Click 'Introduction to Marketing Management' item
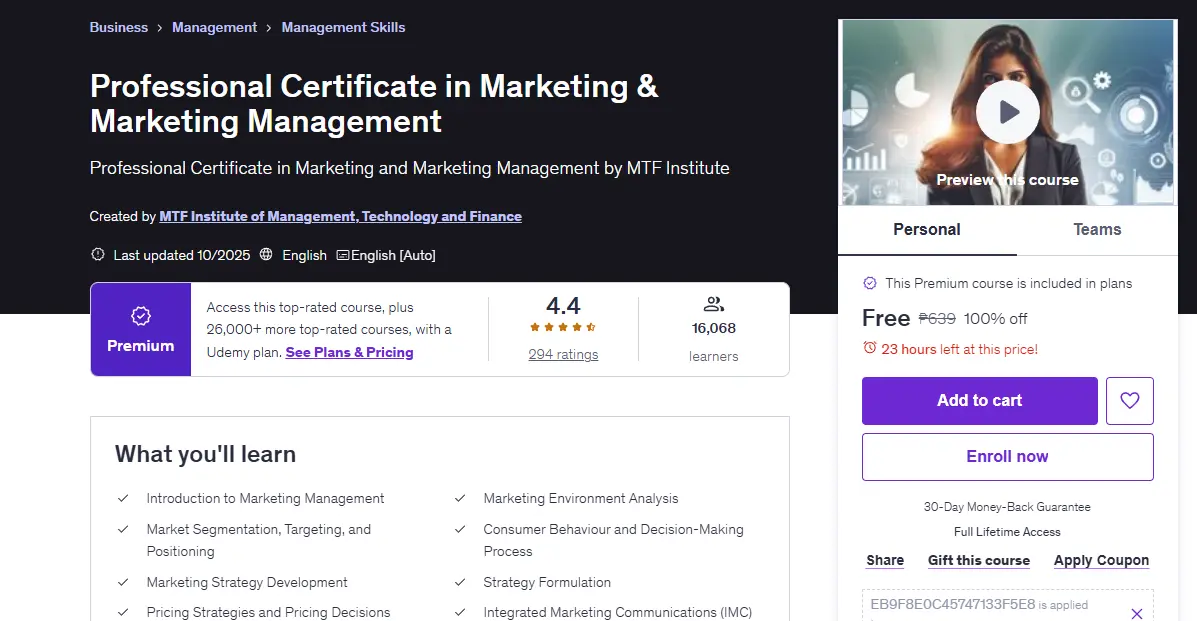 265,498
